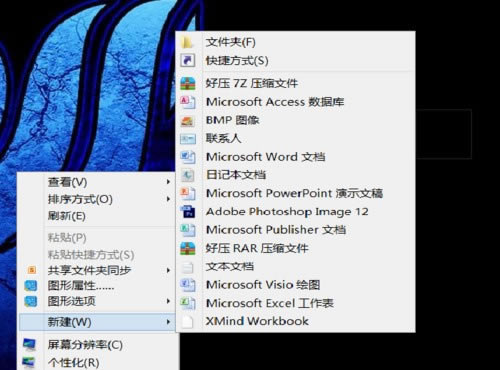This screenshot has width=500, height=370.
Task: Click the Microsoft Access database icon
Action: pos(188,102)
